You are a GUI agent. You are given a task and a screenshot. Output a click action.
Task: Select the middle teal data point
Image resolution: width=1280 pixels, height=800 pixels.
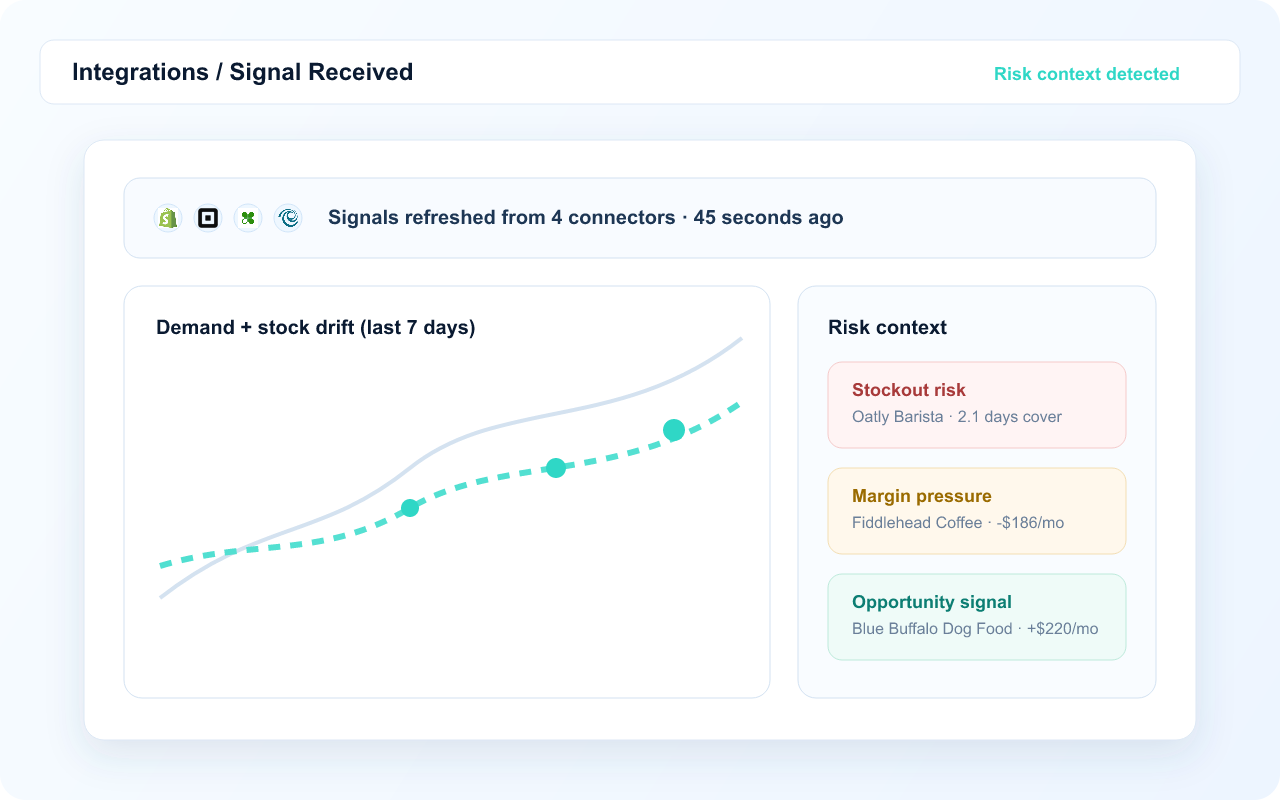pos(556,466)
